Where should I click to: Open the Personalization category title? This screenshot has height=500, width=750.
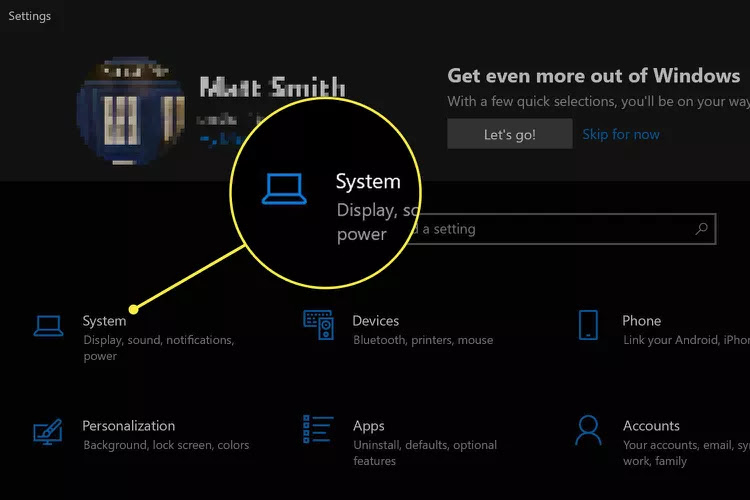(129, 426)
